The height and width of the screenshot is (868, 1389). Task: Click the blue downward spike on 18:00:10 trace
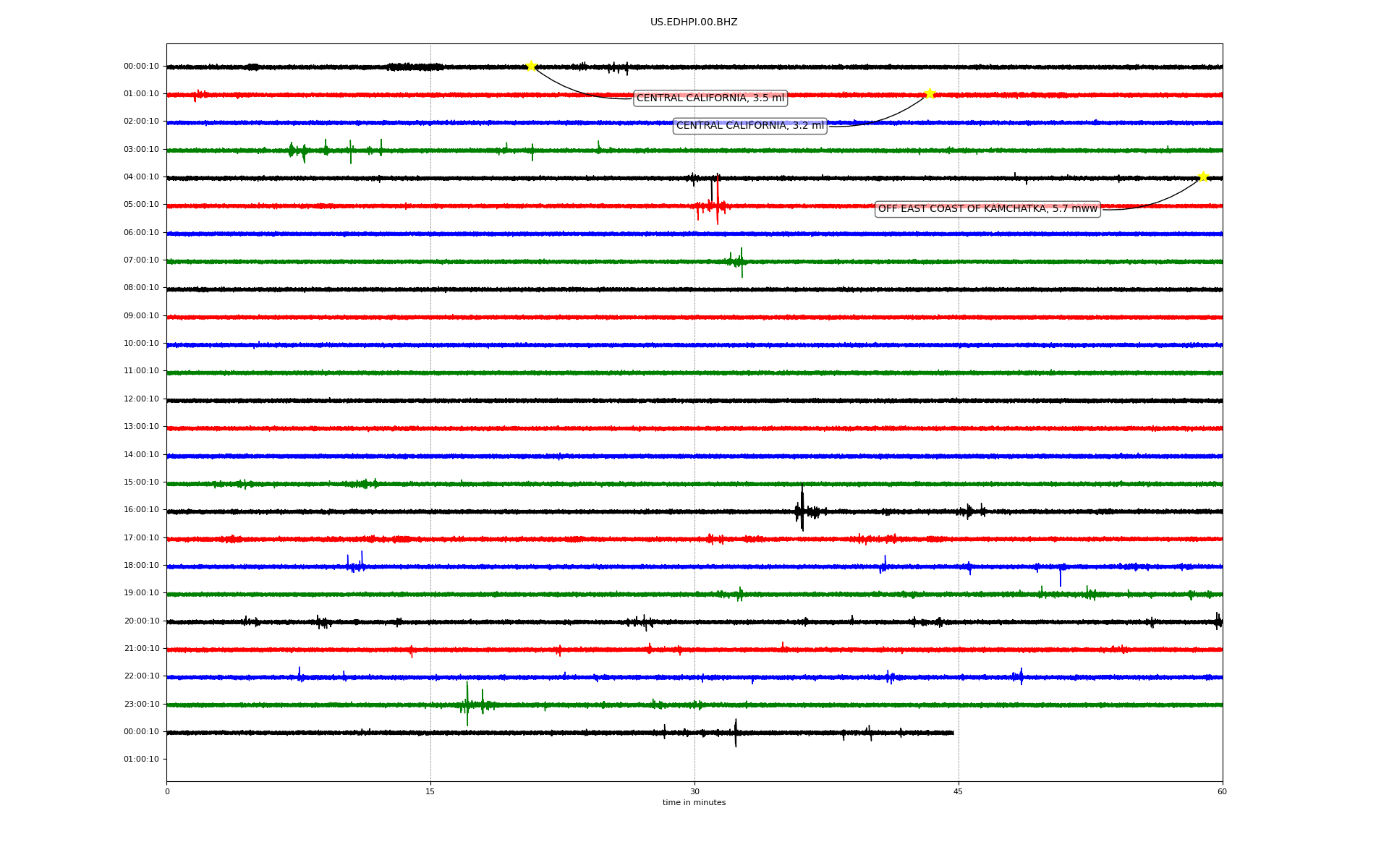1061,576
